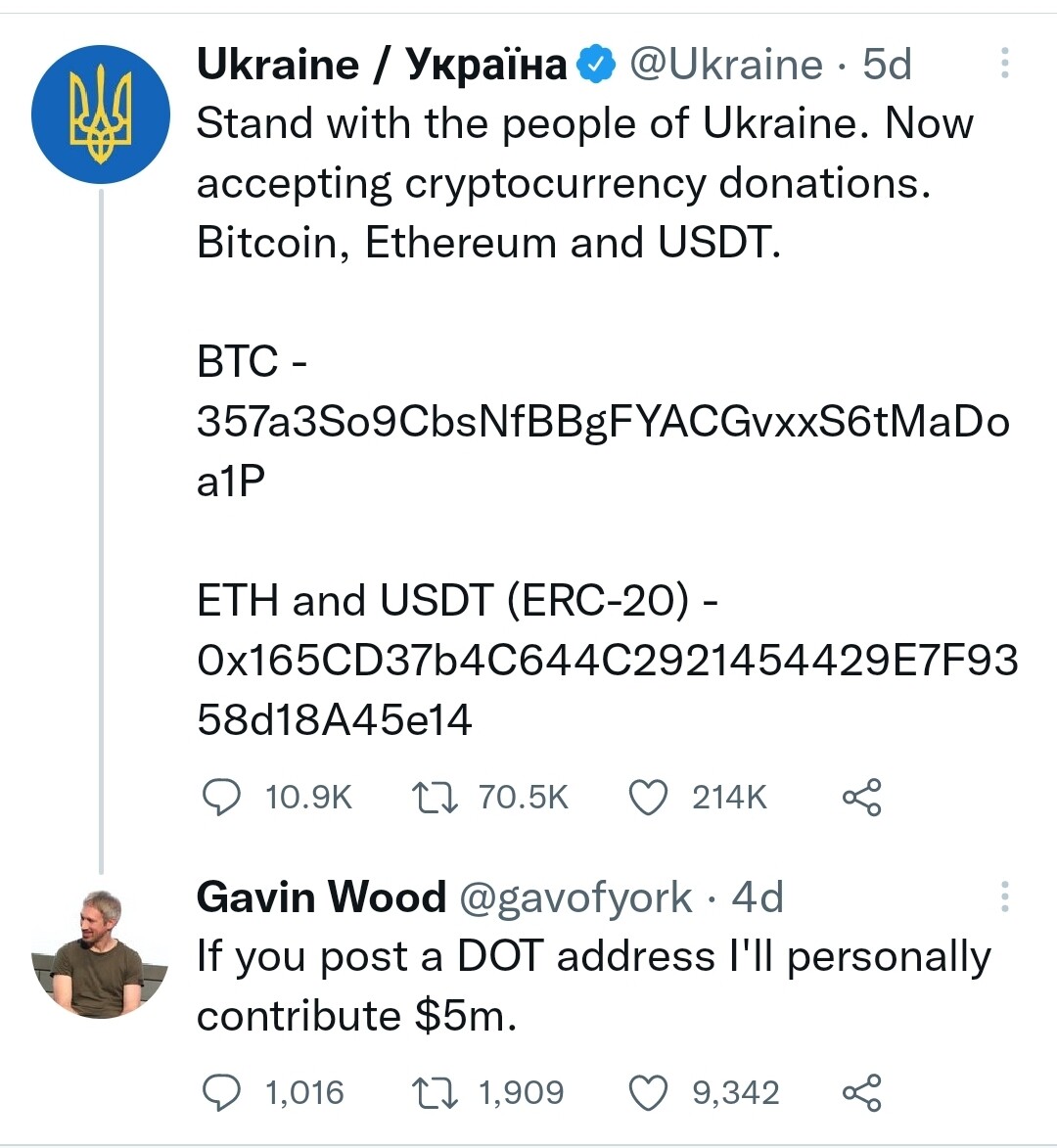Screen dimensions: 1057x1148
Task: Open the 4d timestamp on Gavin's reply
Action: coord(758,896)
